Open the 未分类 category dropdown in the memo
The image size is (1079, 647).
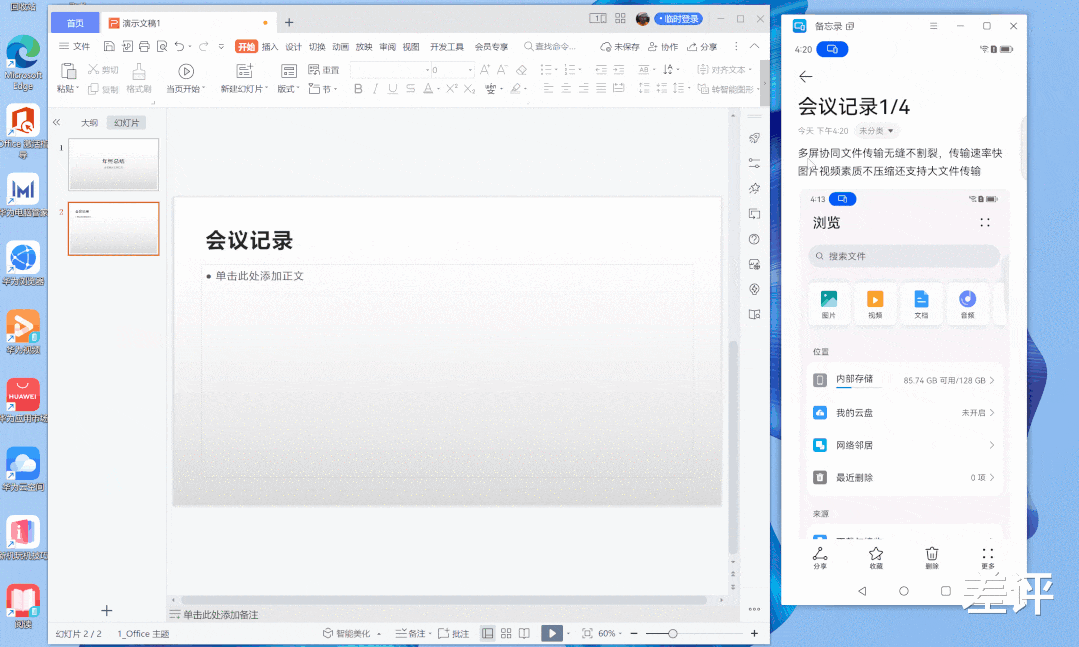pyautogui.click(x=877, y=130)
